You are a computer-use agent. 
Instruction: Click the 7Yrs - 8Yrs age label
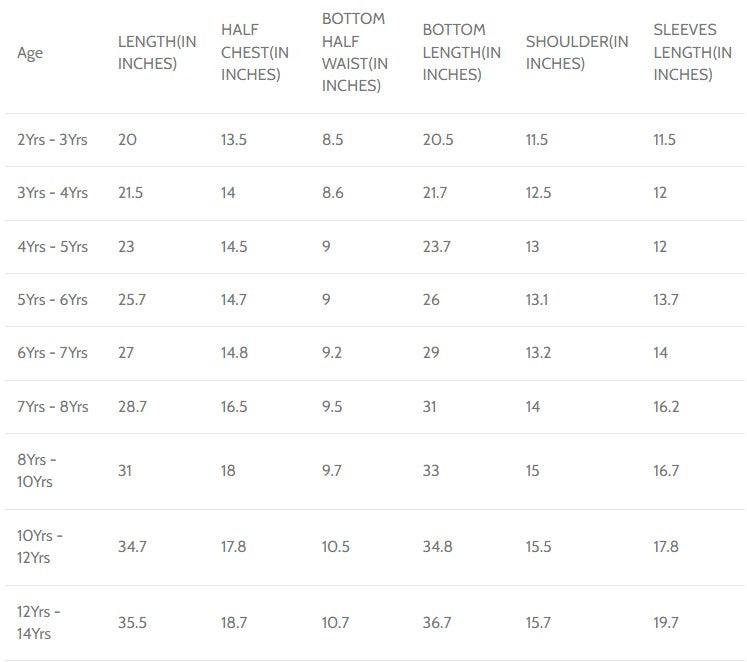tap(53, 407)
